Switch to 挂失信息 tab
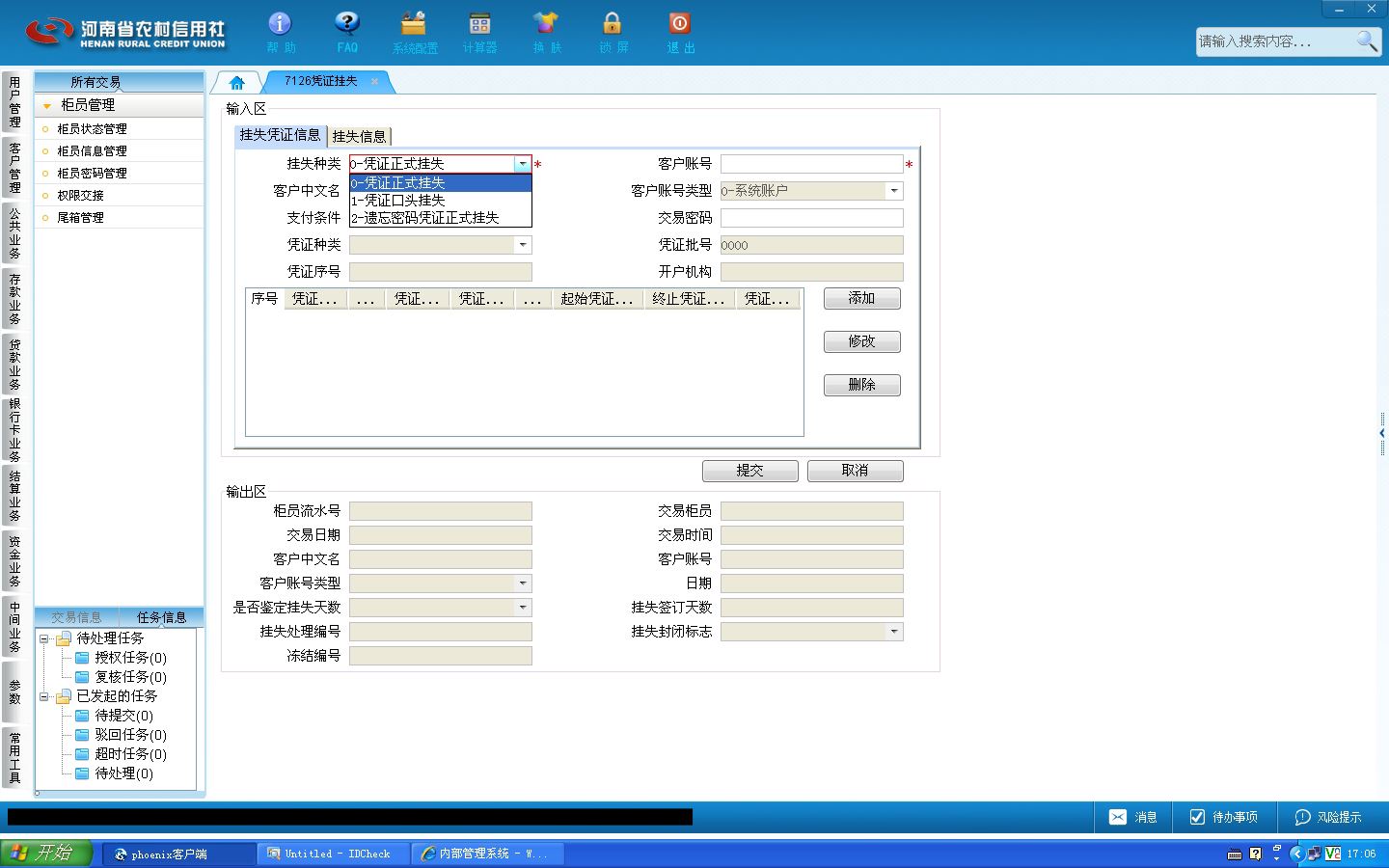Viewport: 1389px width, 868px height. click(359, 137)
